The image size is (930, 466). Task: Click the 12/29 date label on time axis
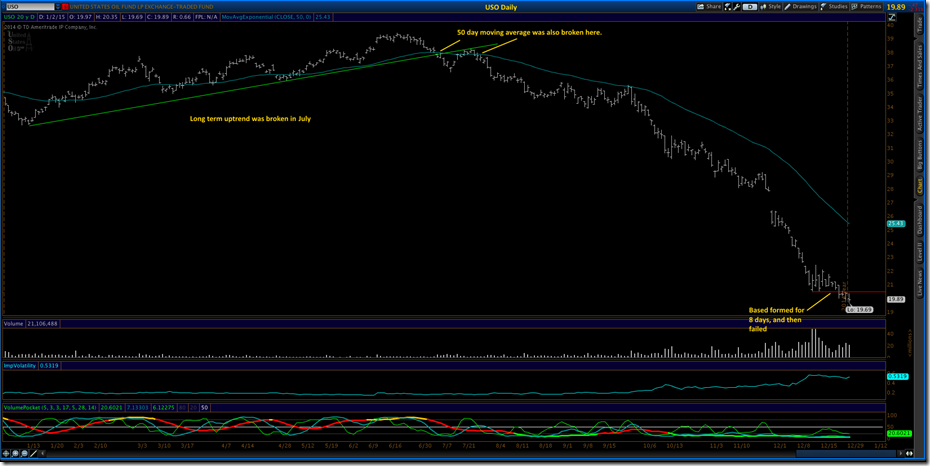pos(855,446)
